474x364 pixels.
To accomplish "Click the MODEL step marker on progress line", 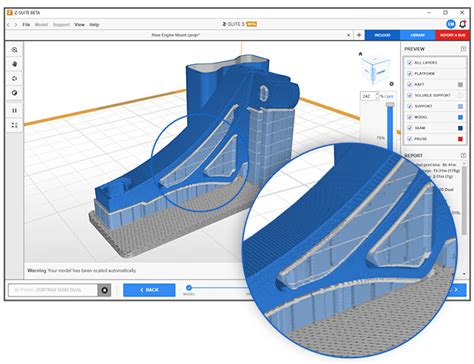I will (189, 287).
